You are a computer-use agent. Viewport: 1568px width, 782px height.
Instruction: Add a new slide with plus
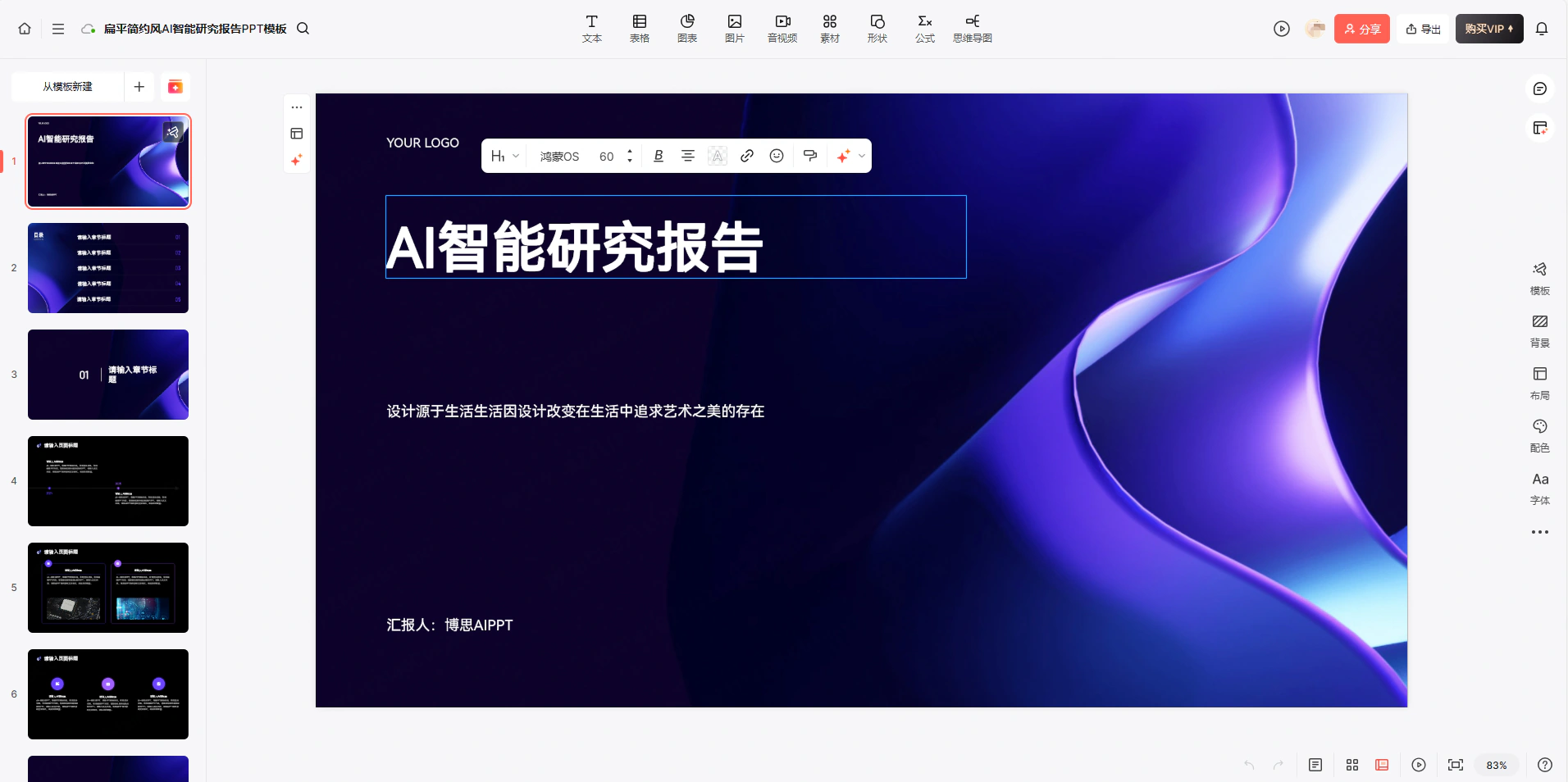pos(139,87)
